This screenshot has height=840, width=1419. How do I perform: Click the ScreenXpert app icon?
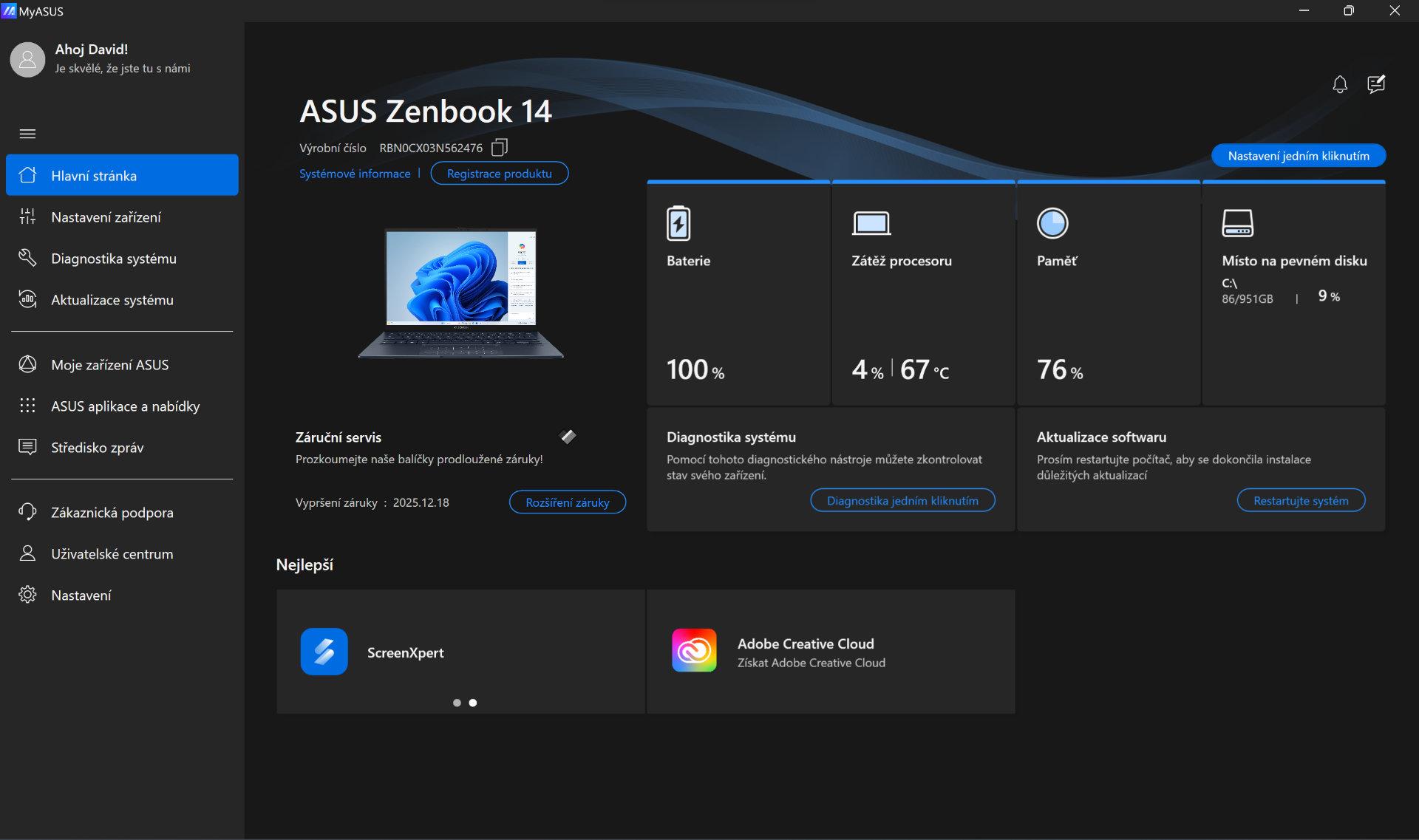pyautogui.click(x=324, y=652)
